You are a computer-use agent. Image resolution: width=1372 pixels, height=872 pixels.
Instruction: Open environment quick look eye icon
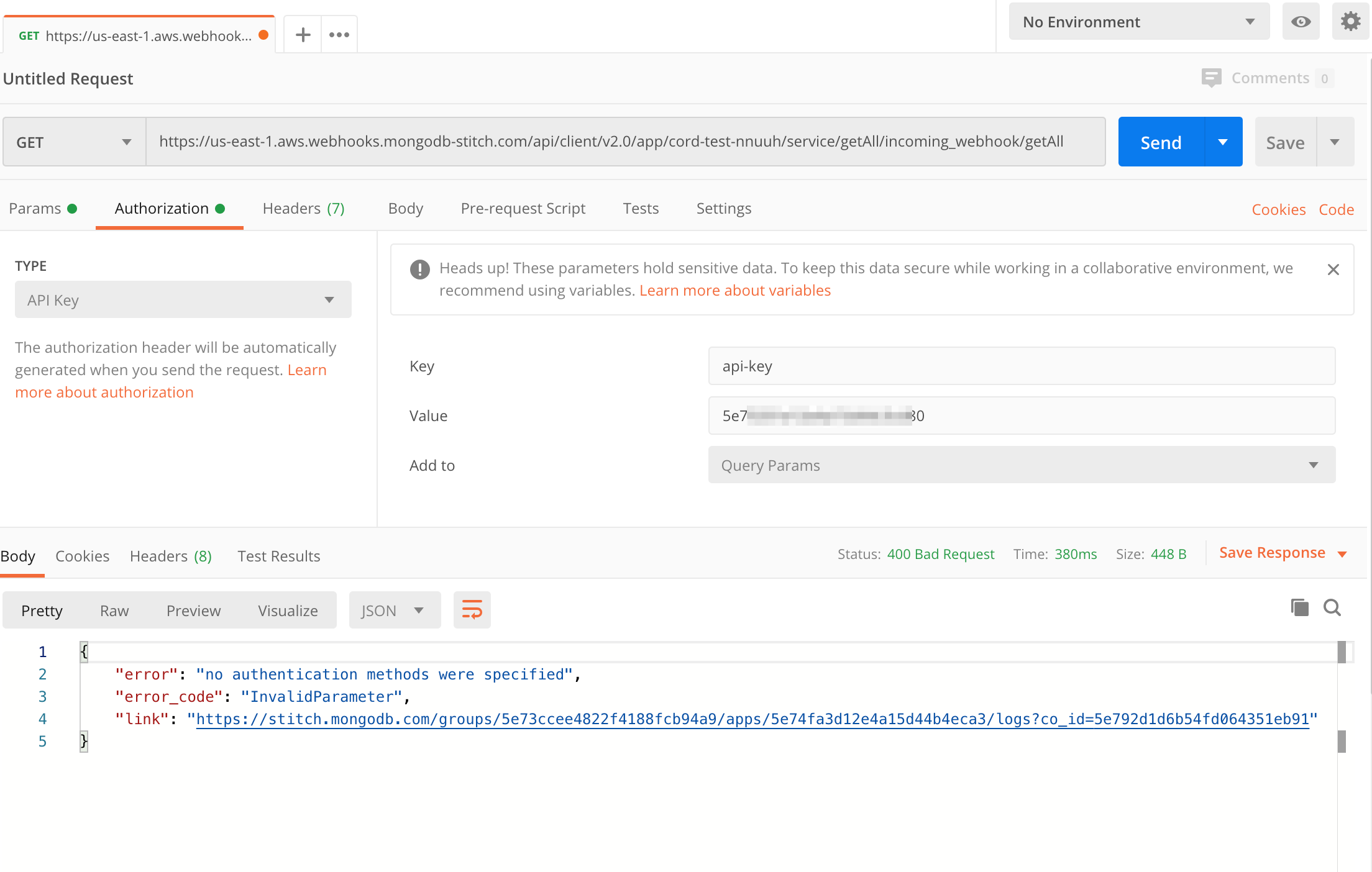tap(1301, 22)
